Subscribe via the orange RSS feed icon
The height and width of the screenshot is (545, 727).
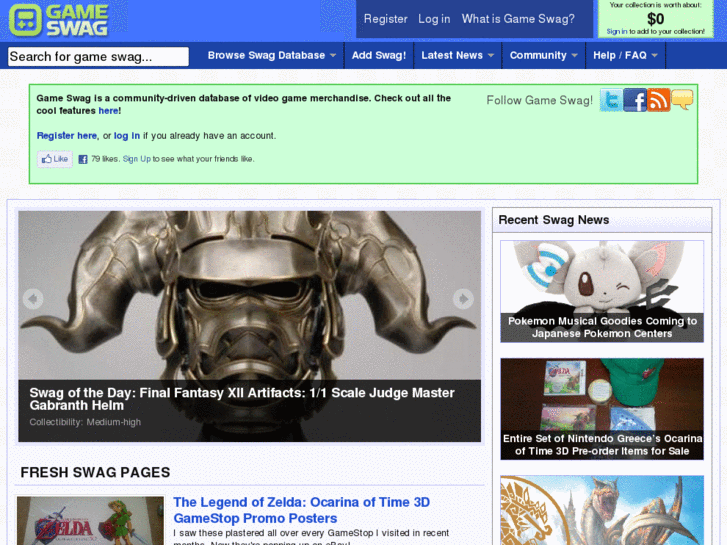[658, 100]
